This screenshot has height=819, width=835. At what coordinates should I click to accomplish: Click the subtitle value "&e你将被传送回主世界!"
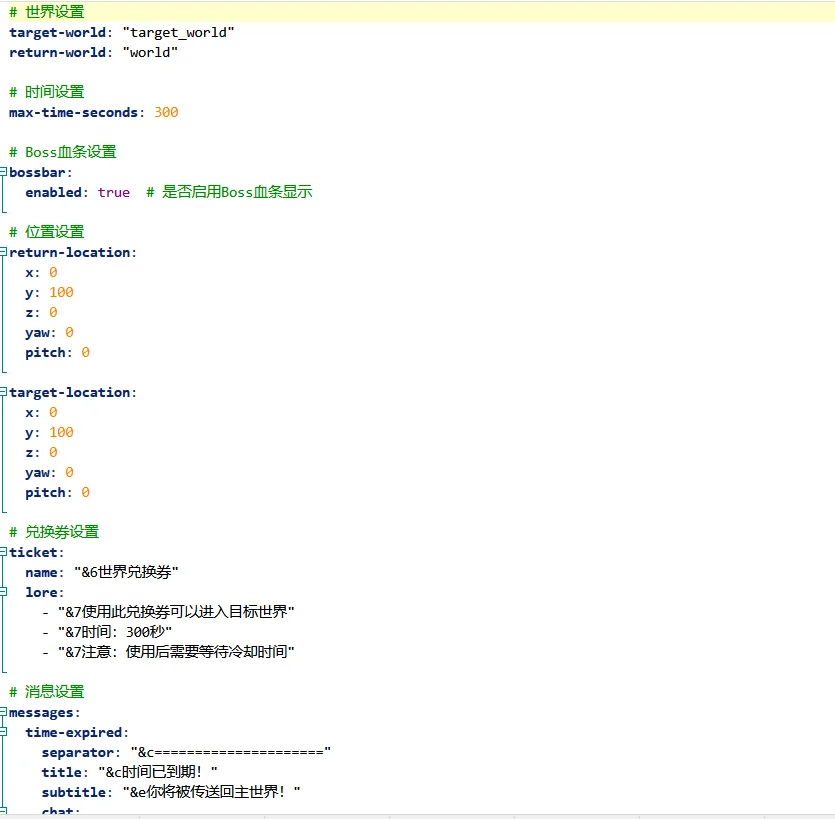(211, 792)
